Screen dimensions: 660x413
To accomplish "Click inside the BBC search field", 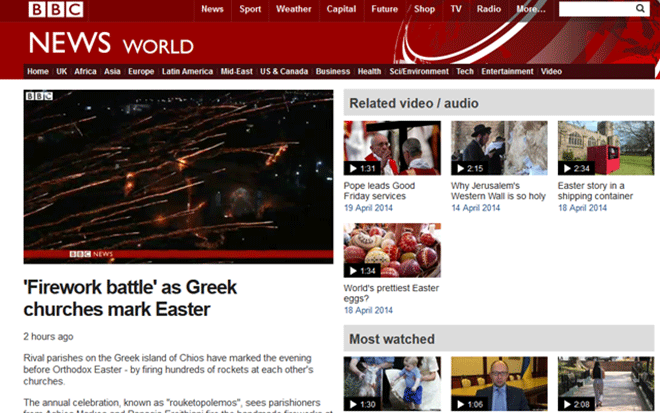I will tap(597, 9).
